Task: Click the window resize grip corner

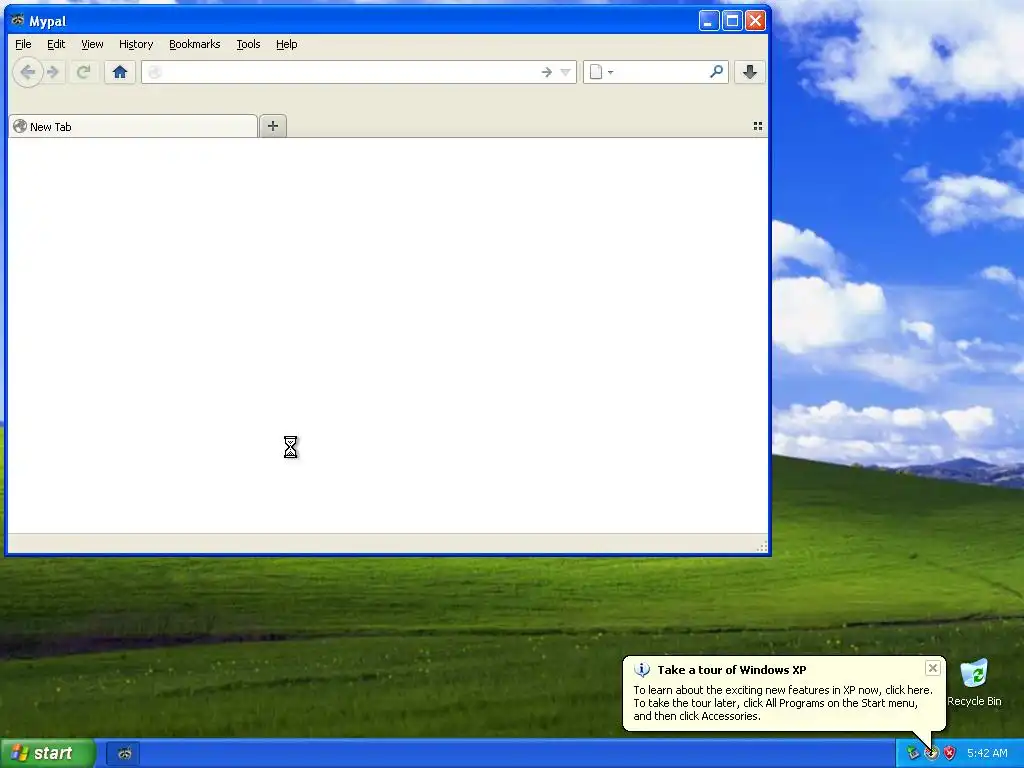Action: tap(761, 547)
